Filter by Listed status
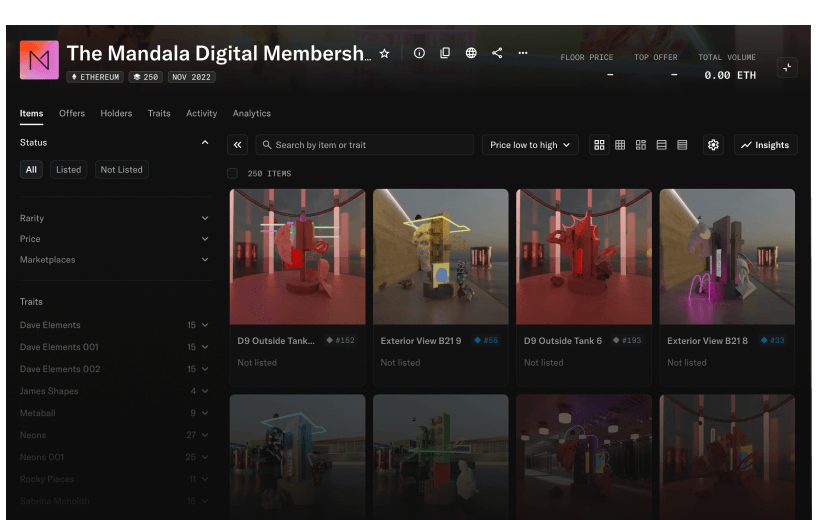This screenshot has width=818, height=520. tap(69, 170)
